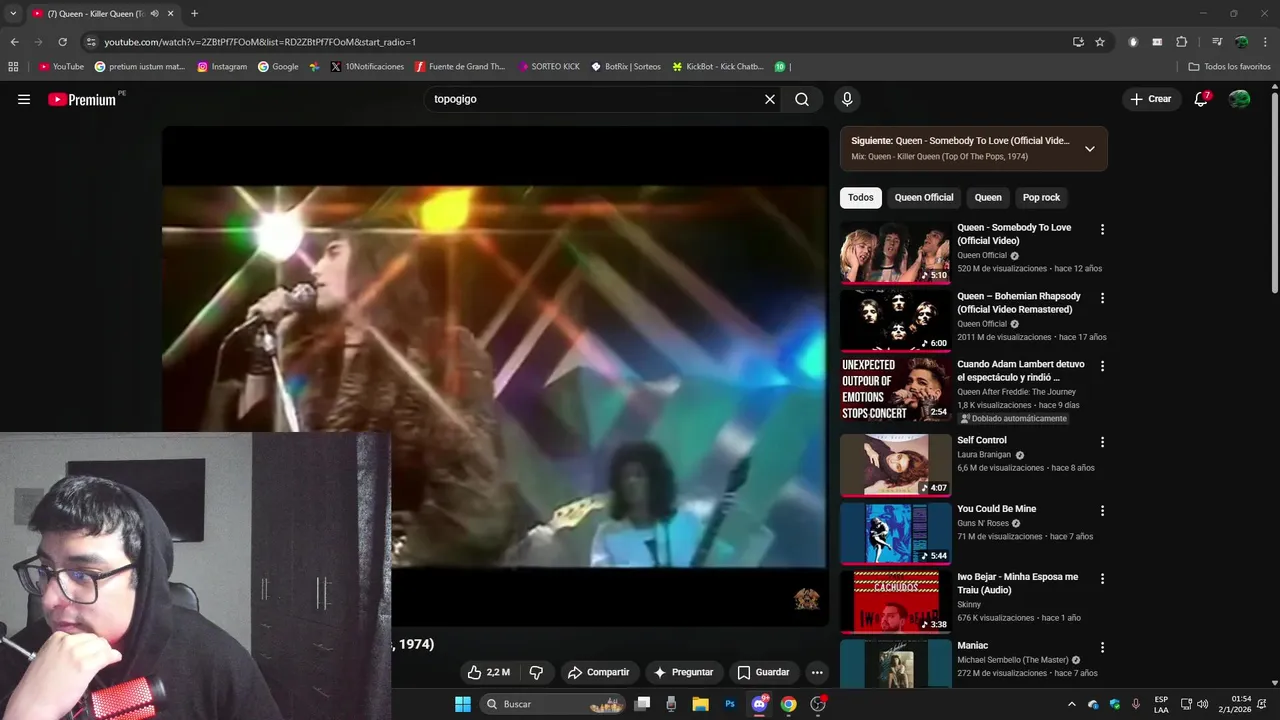Open Somebody To Love thumbnail
Image resolution: width=1280 pixels, height=720 pixels.
895,253
